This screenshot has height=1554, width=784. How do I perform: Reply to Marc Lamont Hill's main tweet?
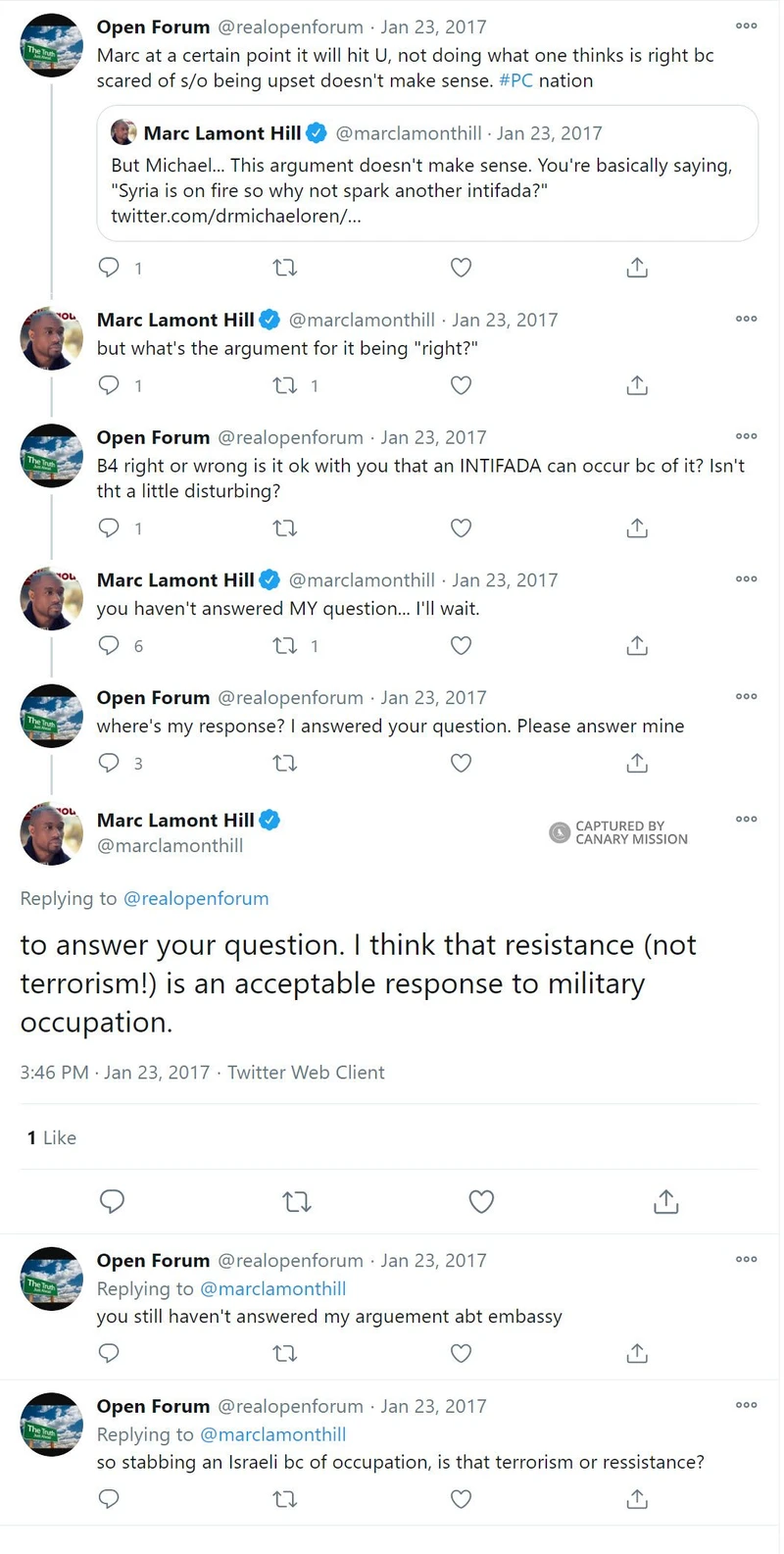click(x=113, y=1201)
